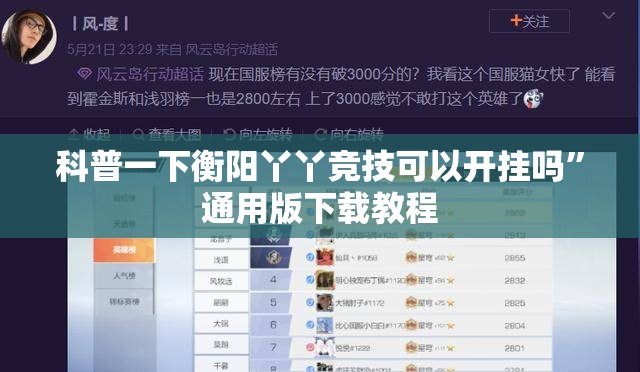Screen dimensions: 640x372
Task: Open the poster's profile avatar
Action: point(29,36)
